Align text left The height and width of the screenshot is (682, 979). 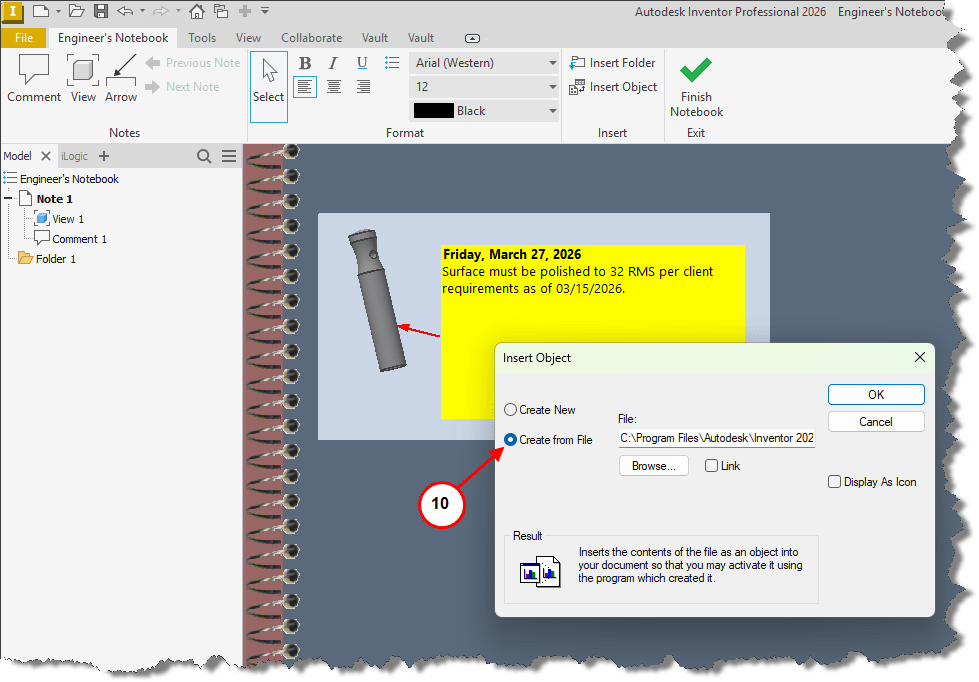pos(305,87)
